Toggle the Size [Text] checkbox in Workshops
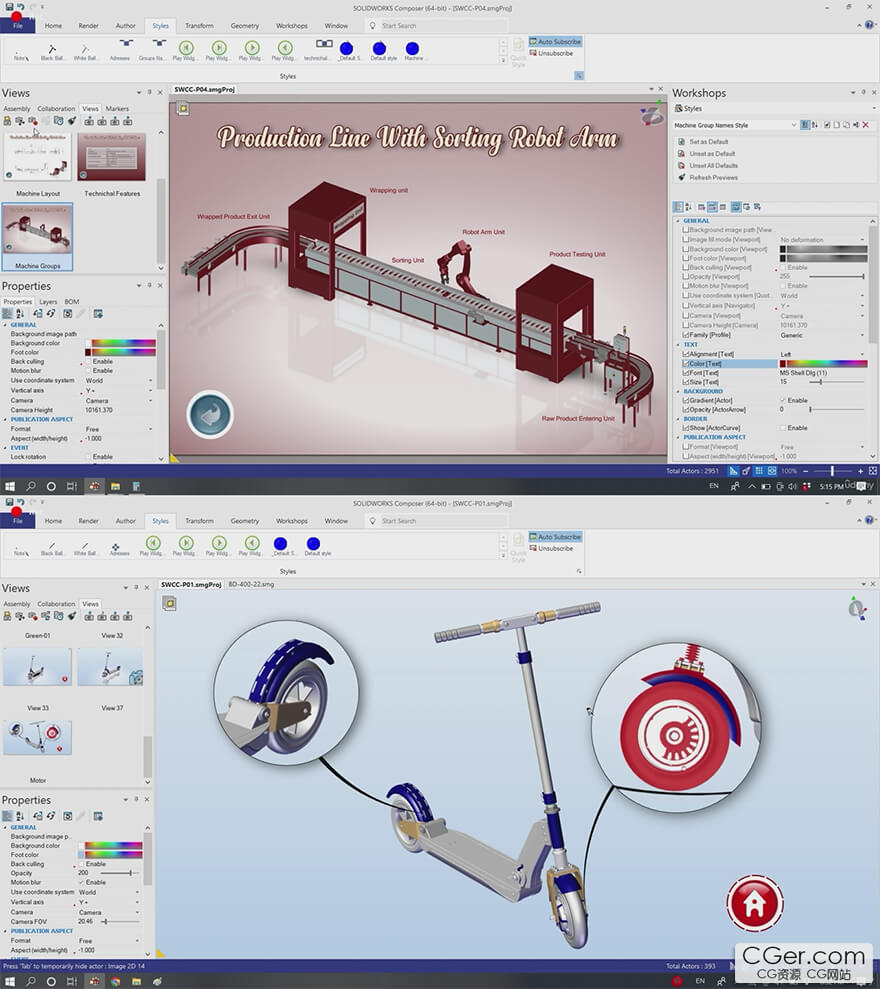Screen dimensions: 880x989 tap(685, 382)
